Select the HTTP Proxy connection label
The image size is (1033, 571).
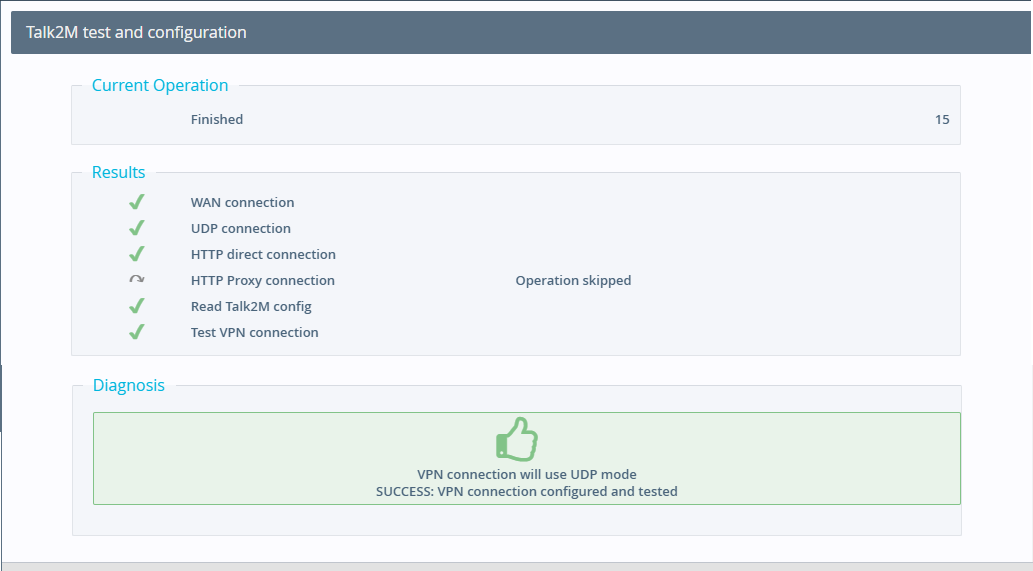pos(262,281)
